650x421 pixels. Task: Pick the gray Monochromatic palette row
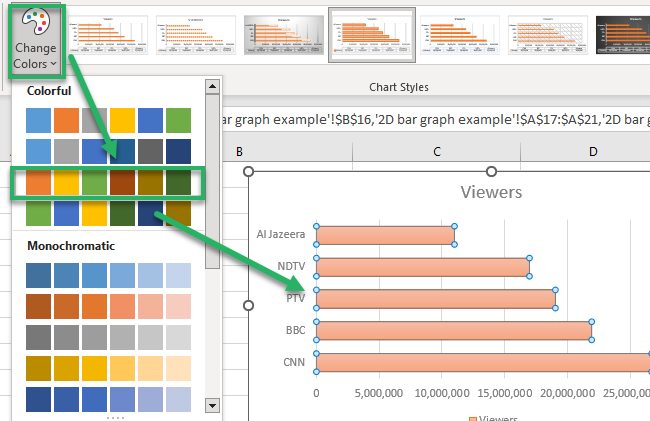tap(108, 337)
